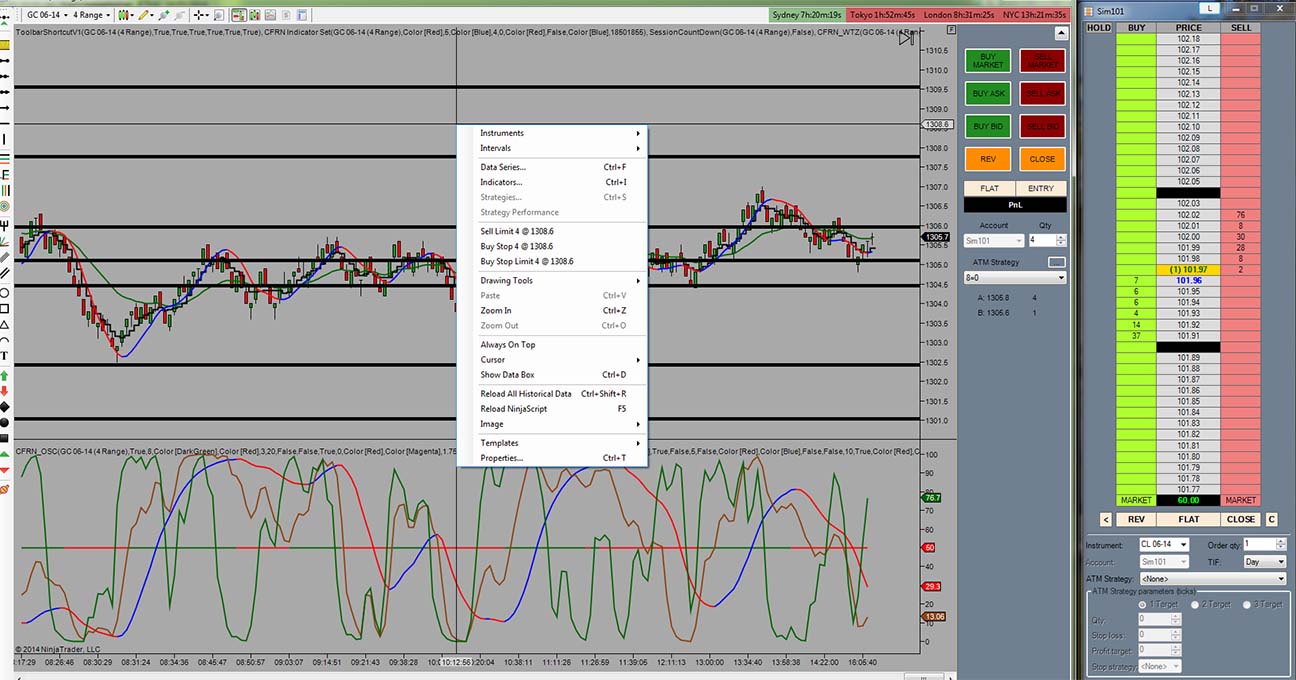Screen dimensions: 1296x680
Task: Open the chart style candlestick icon
Action: pos(124,15)
